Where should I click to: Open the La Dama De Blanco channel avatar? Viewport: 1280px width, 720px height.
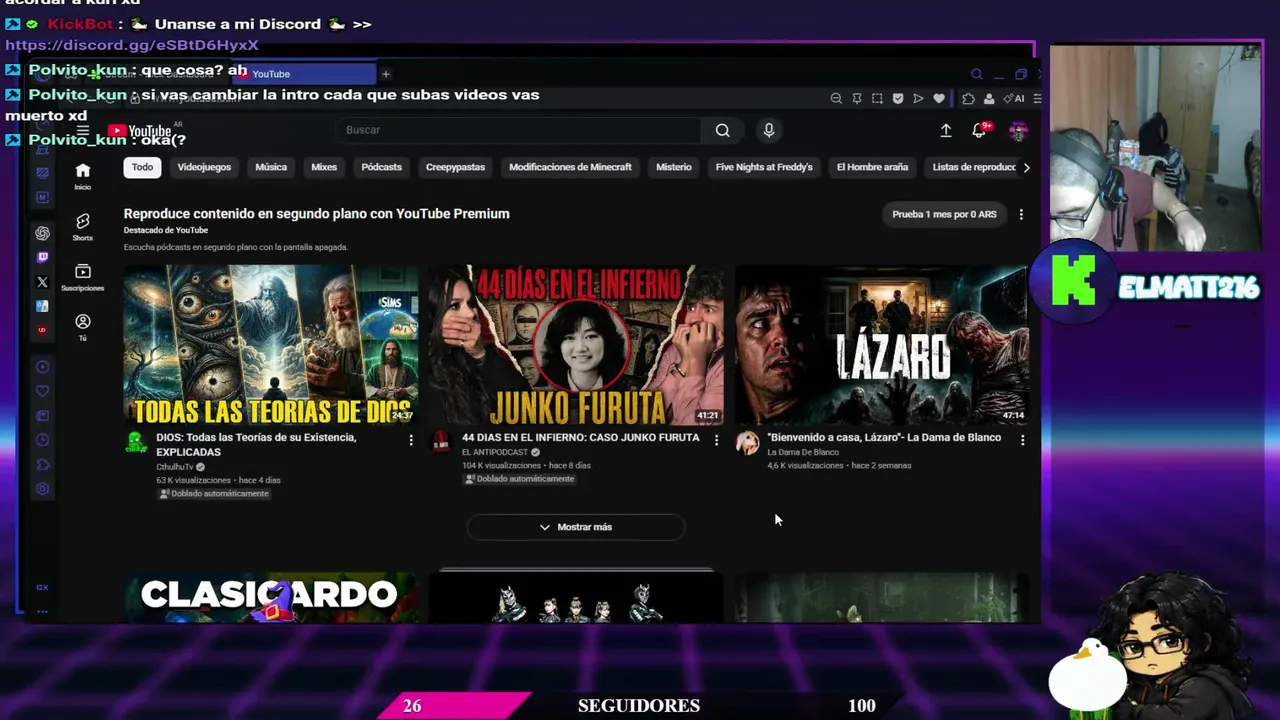[x=747, y=443]
